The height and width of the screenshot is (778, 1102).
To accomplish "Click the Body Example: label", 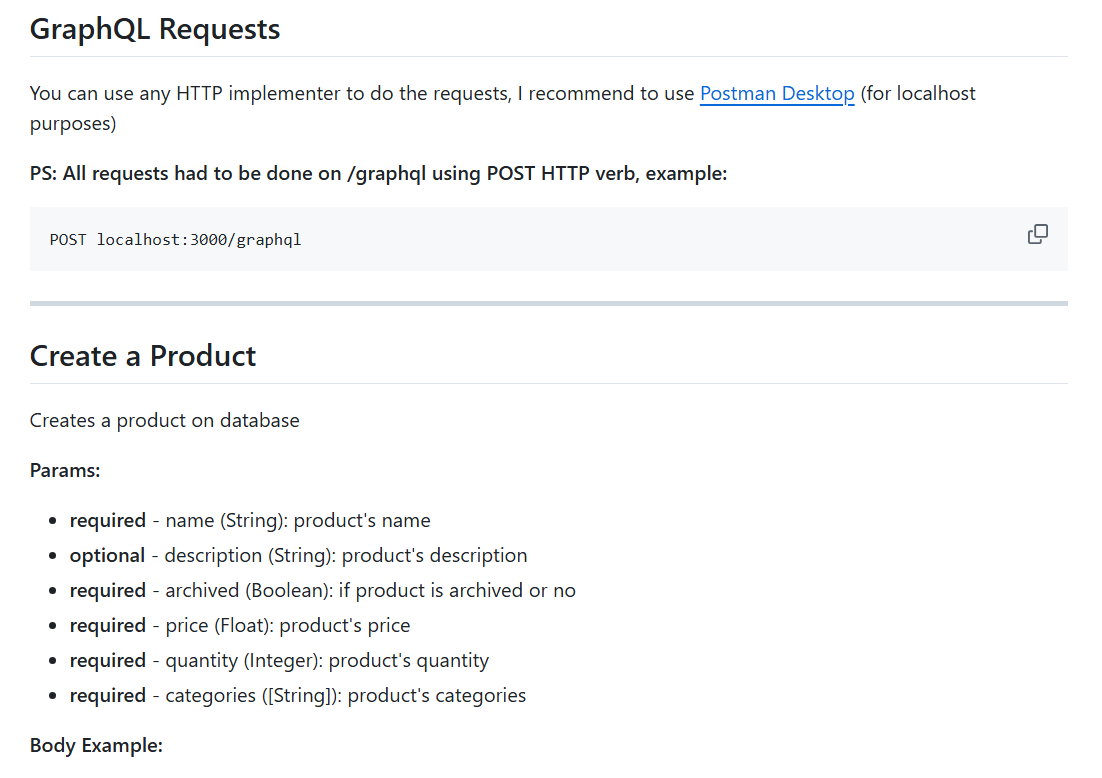I will [96, 745].
